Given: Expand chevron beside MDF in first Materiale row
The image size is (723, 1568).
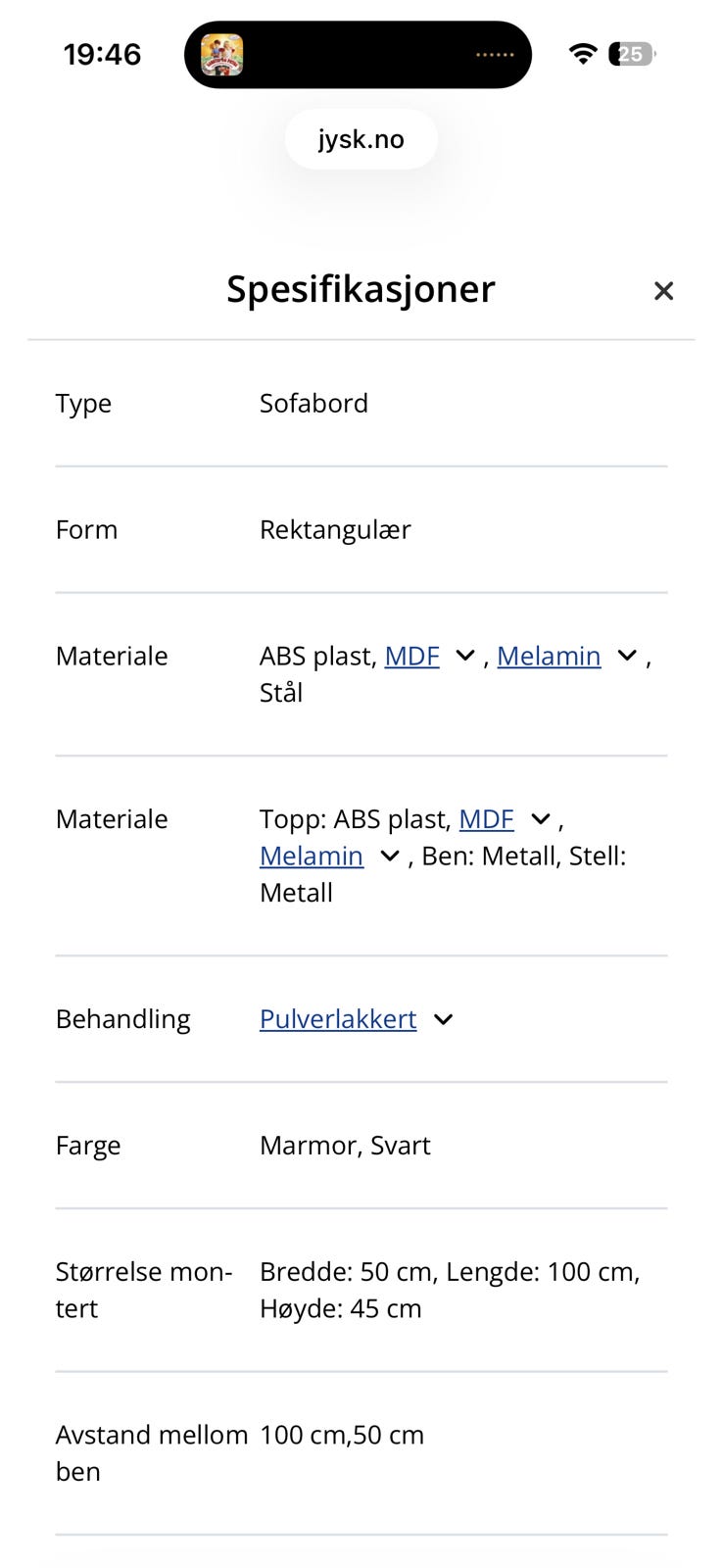Looking at the screenshot, I should pyautogui.click(x=465, y=656).
